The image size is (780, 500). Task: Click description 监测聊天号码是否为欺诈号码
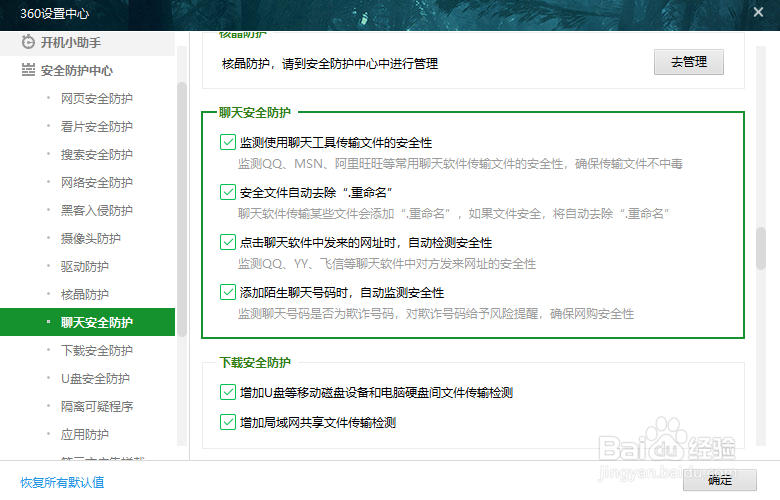(x=436, y=313)
